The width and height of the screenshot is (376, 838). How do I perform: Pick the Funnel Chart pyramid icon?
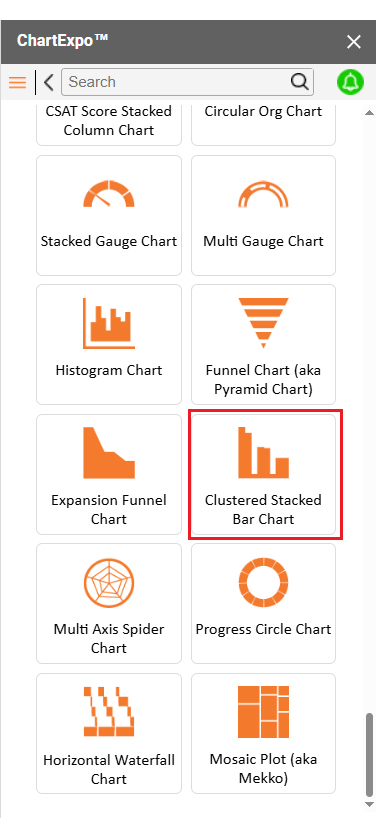263,323
